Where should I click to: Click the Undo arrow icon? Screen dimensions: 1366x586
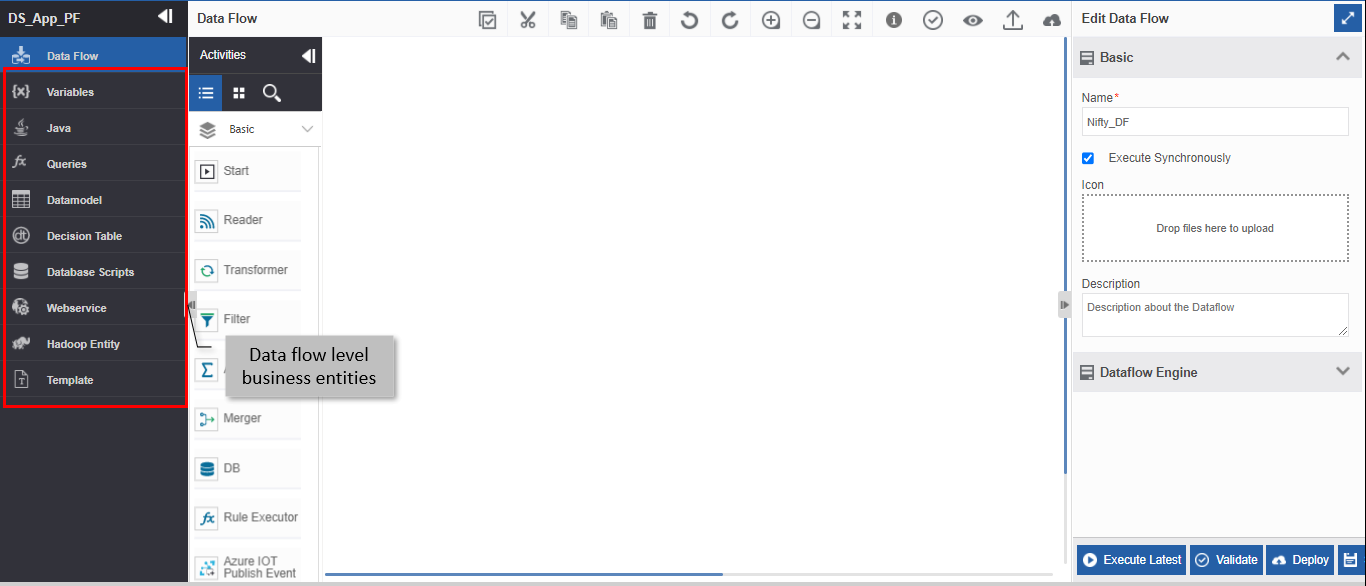(x=689, y=20)
